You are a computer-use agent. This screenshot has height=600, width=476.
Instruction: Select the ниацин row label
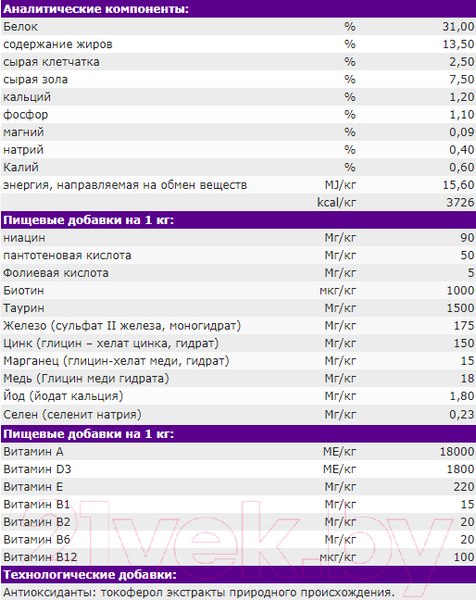pyautogui.click(x=24, y=238)
